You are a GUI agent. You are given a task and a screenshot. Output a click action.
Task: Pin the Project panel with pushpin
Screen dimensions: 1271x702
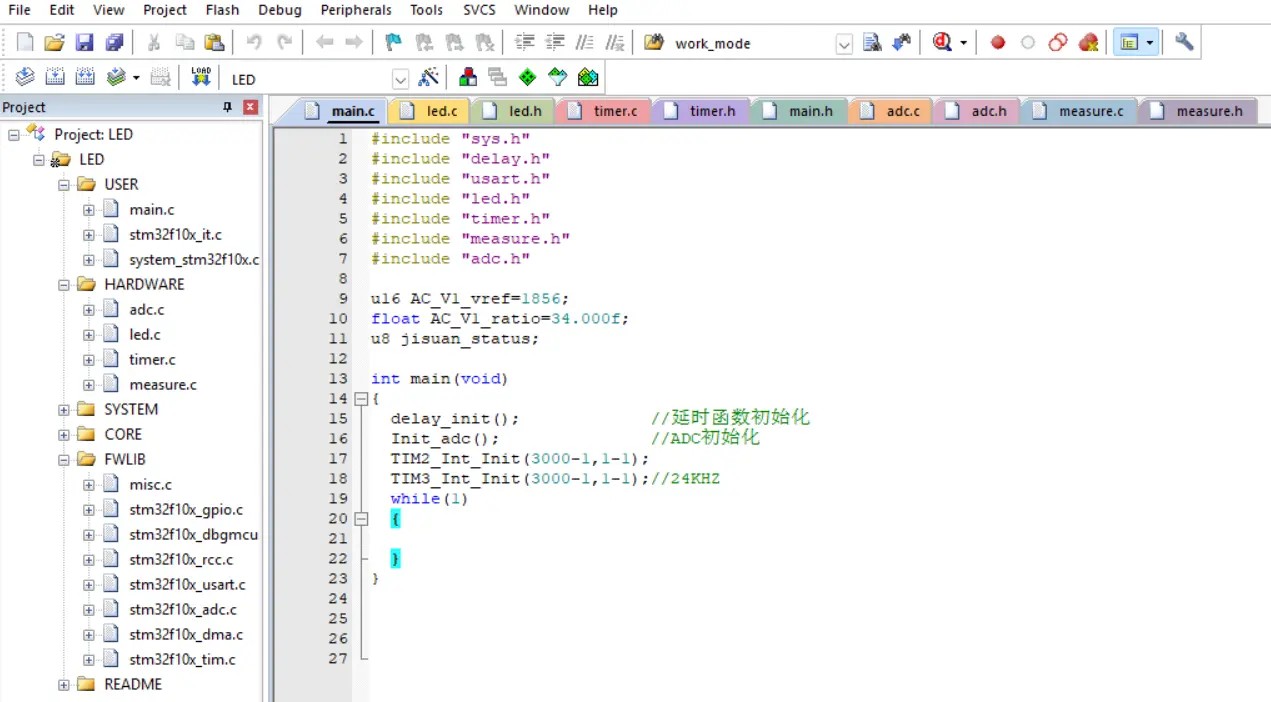pos(227,107)
